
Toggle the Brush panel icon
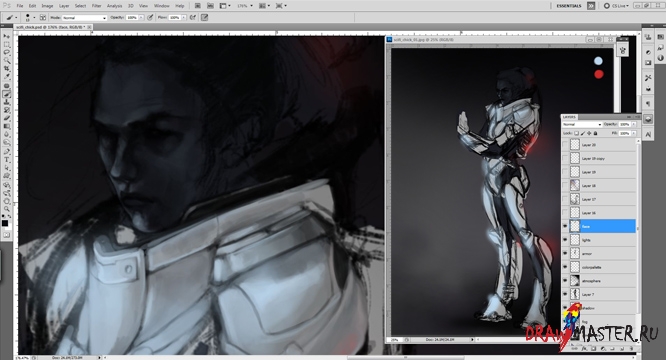click(x=43, y=17)
